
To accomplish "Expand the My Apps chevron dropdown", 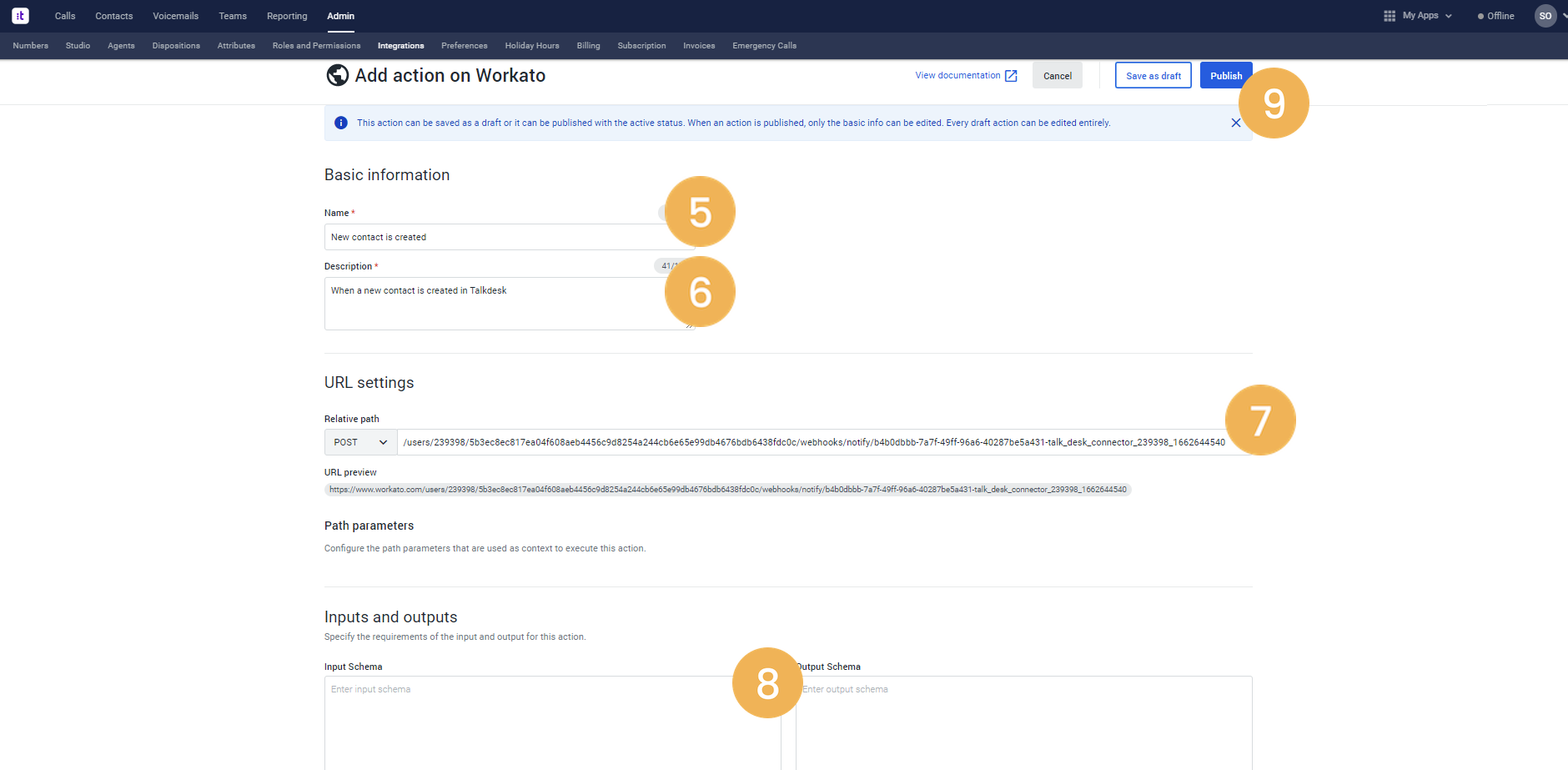I will click(x=1449, y=15).
